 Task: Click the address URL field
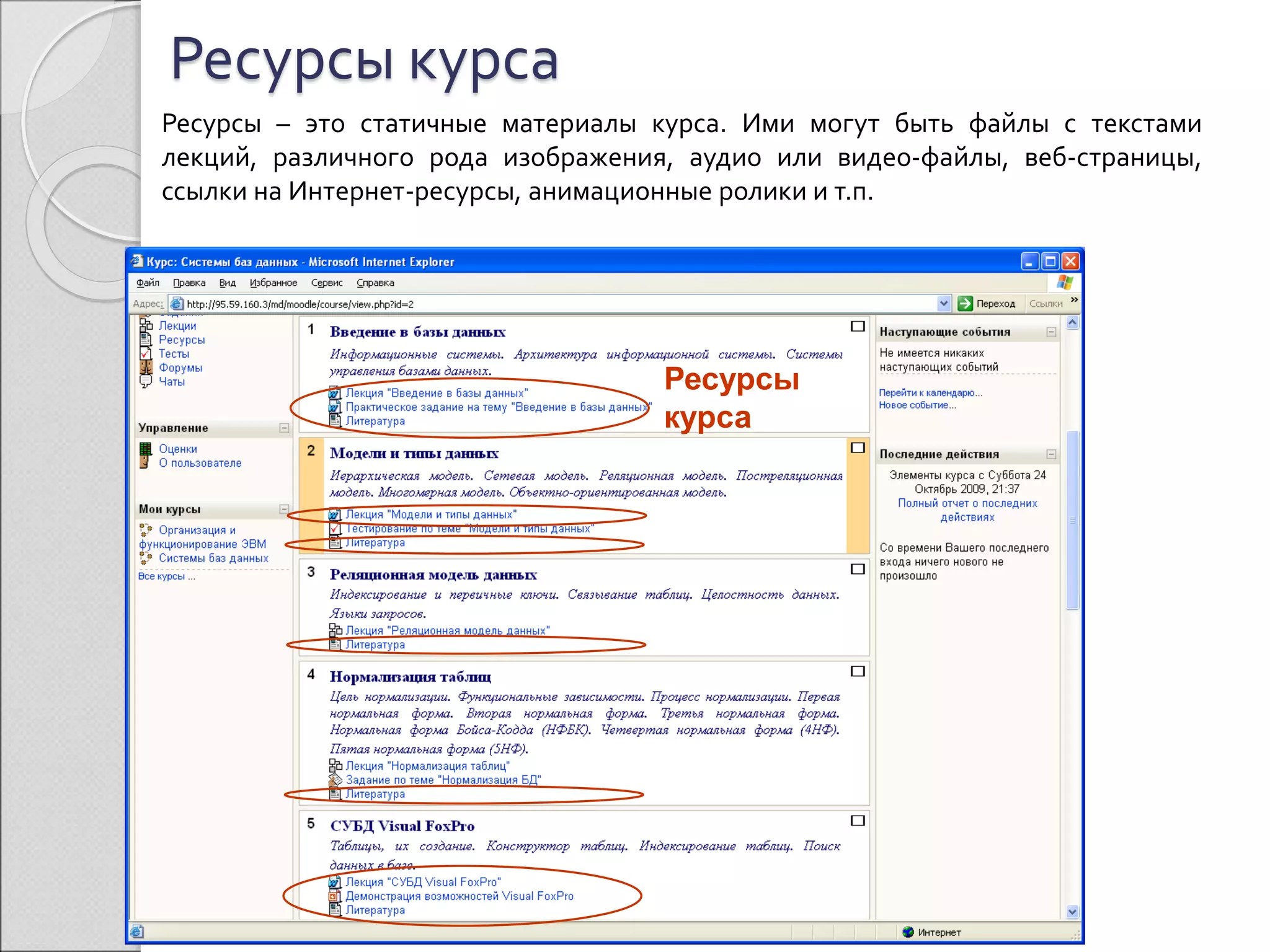pyautogui.click(x=558, y=304)
